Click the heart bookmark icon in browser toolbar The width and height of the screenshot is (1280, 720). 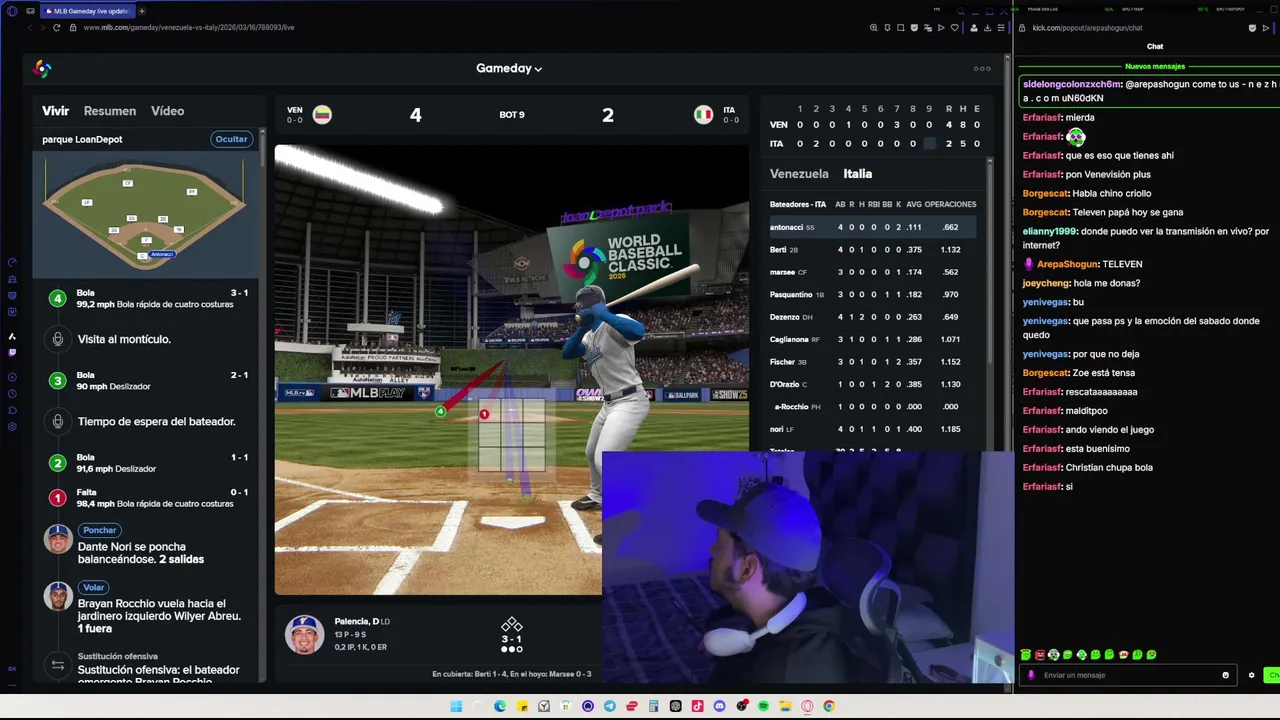coord(954,28)
